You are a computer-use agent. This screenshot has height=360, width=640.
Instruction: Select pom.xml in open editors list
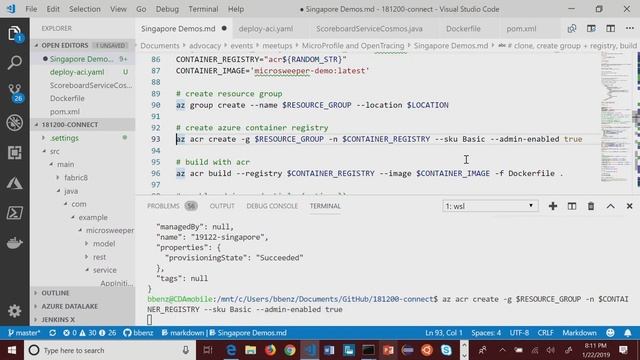tap(64, 111)
